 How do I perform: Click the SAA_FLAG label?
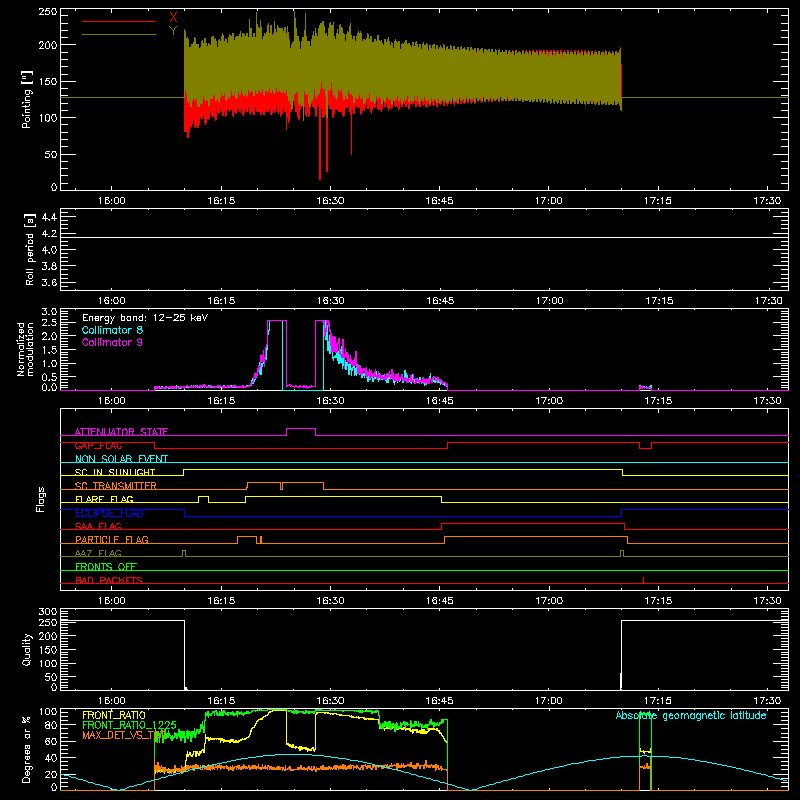(98, 526)
